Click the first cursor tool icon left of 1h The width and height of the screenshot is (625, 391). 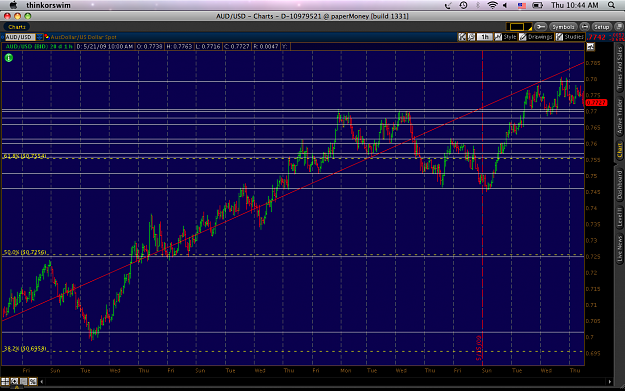coord(462,37)
